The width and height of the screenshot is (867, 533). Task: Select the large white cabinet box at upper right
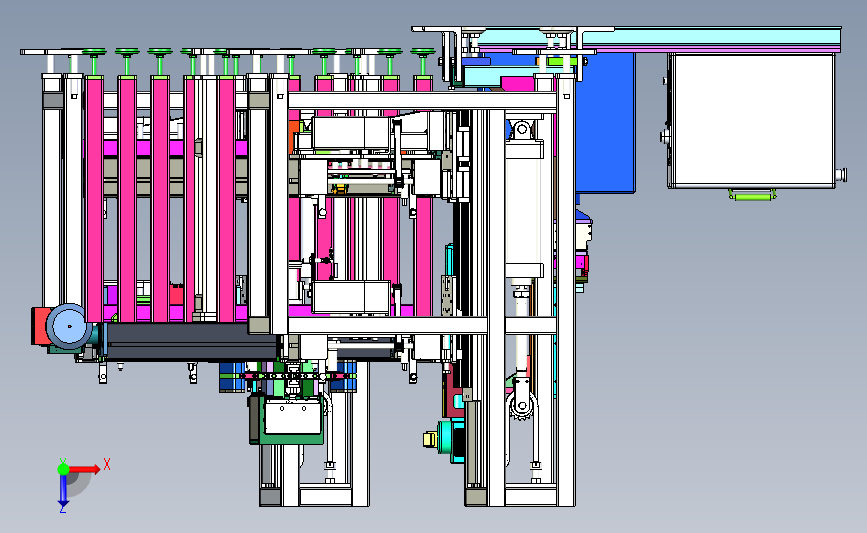[x=751, y=121]
